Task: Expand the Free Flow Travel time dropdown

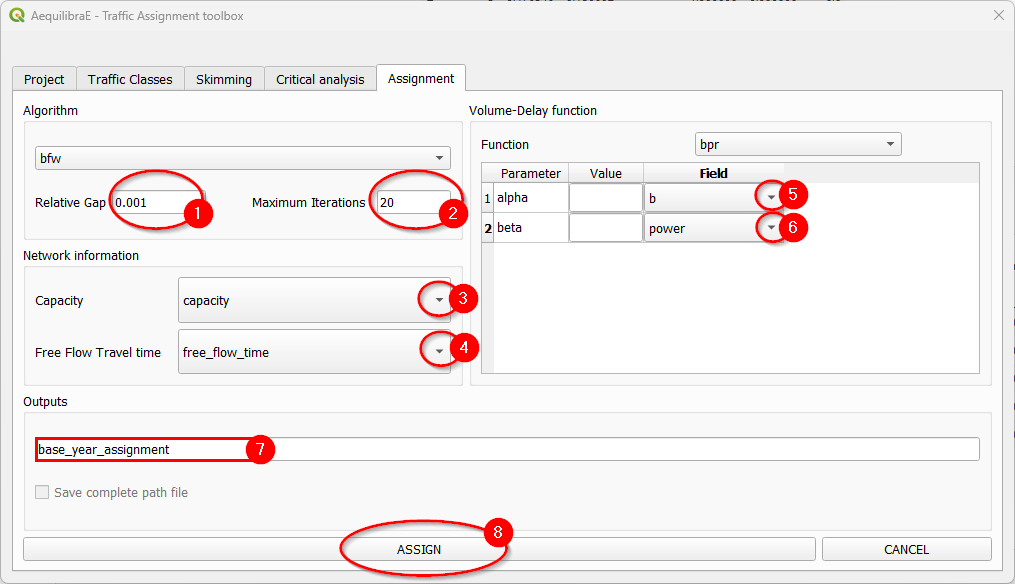Action: pos(438,351)
